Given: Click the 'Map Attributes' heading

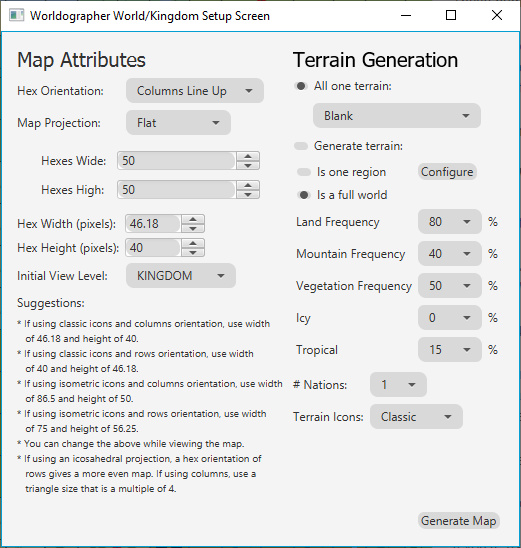Looking at the screenshot, I should click(x=81, y=60).
